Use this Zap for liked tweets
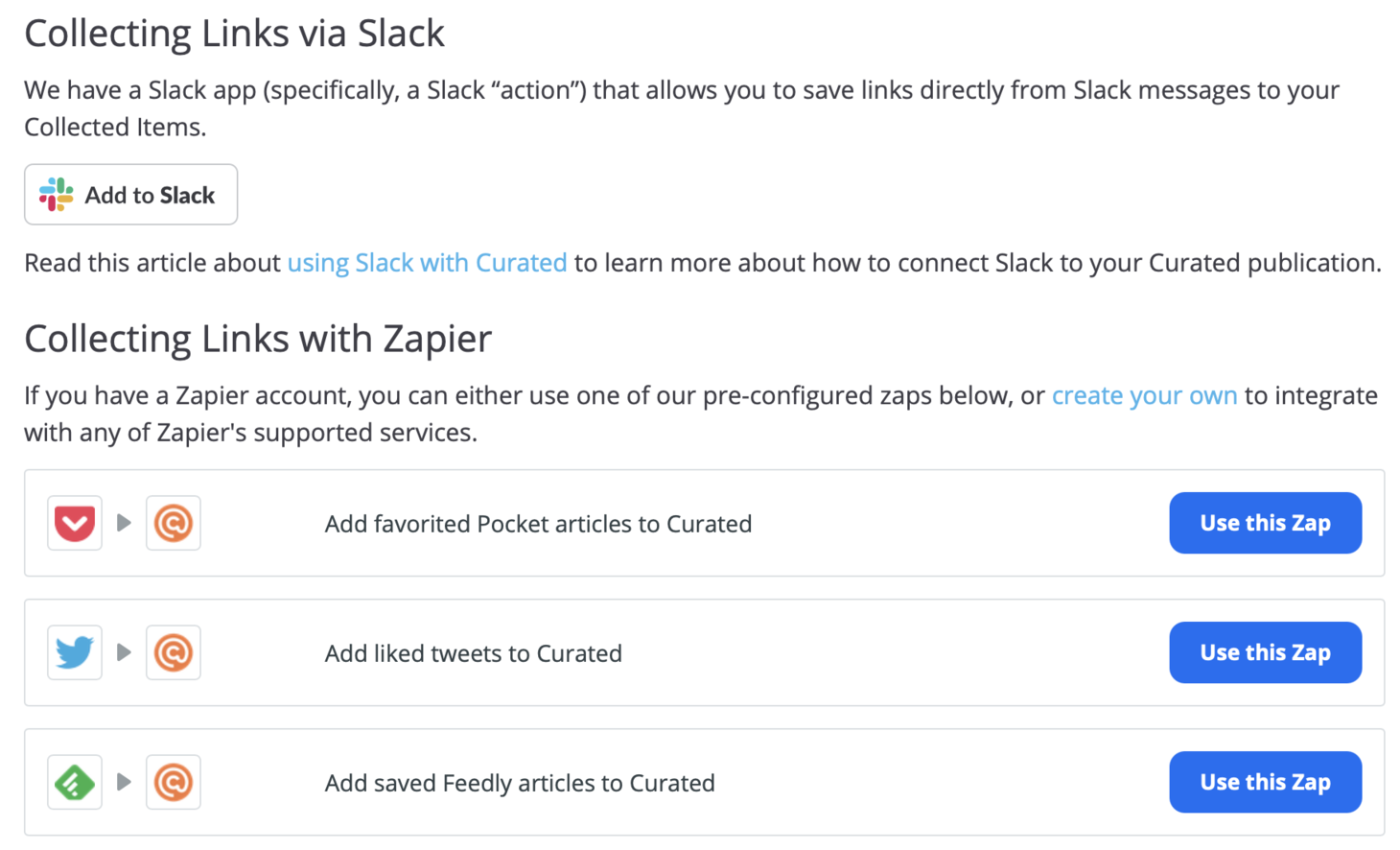The width and height of the screenshot is (1400, 850). tap(1265, 652)
